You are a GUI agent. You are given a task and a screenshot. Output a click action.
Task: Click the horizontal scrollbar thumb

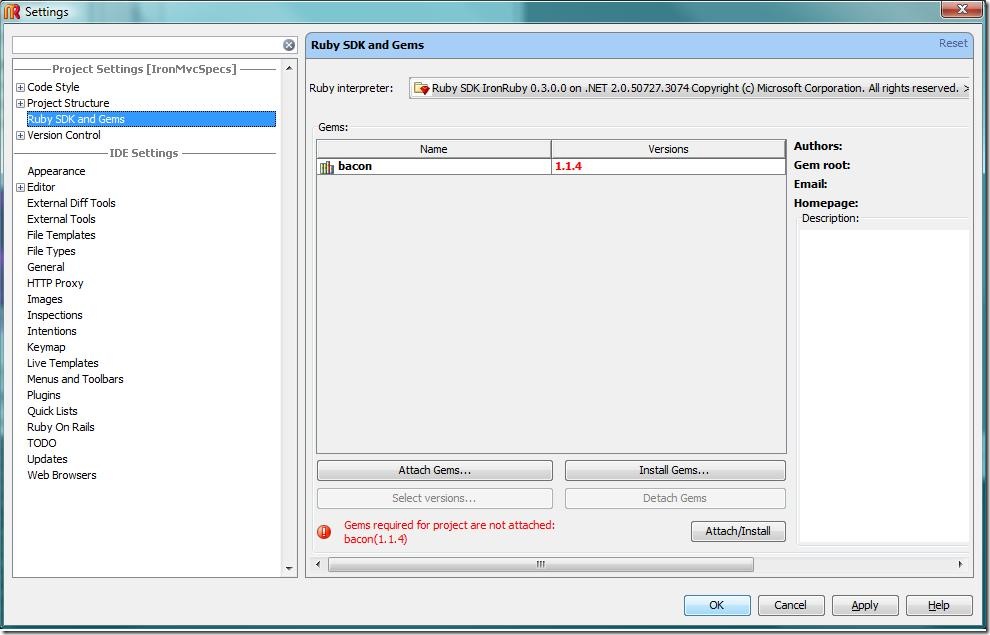(540, 564)
